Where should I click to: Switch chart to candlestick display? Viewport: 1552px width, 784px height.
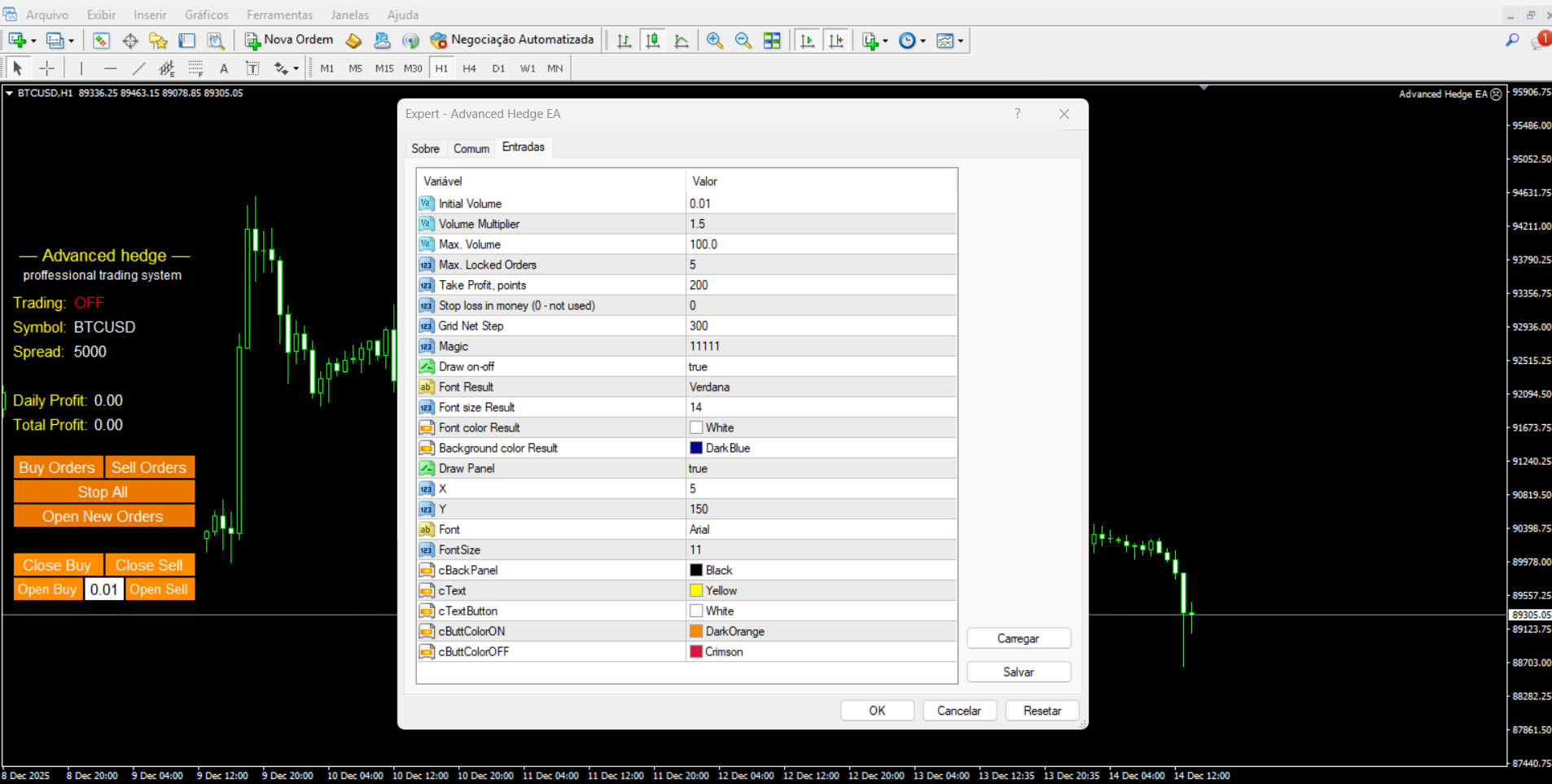(x=652, y=41)
